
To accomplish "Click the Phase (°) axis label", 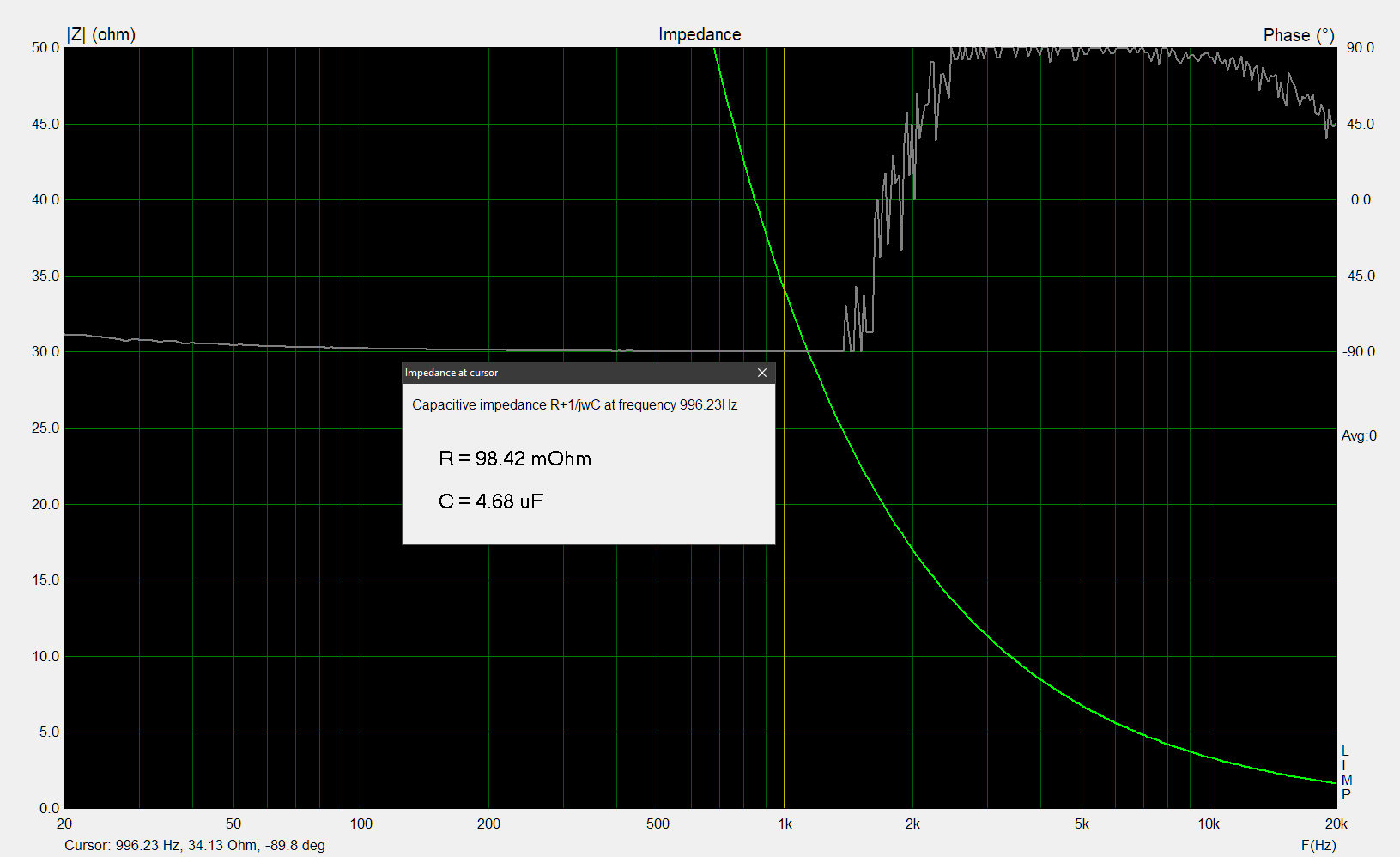I will click(1298, 35).
